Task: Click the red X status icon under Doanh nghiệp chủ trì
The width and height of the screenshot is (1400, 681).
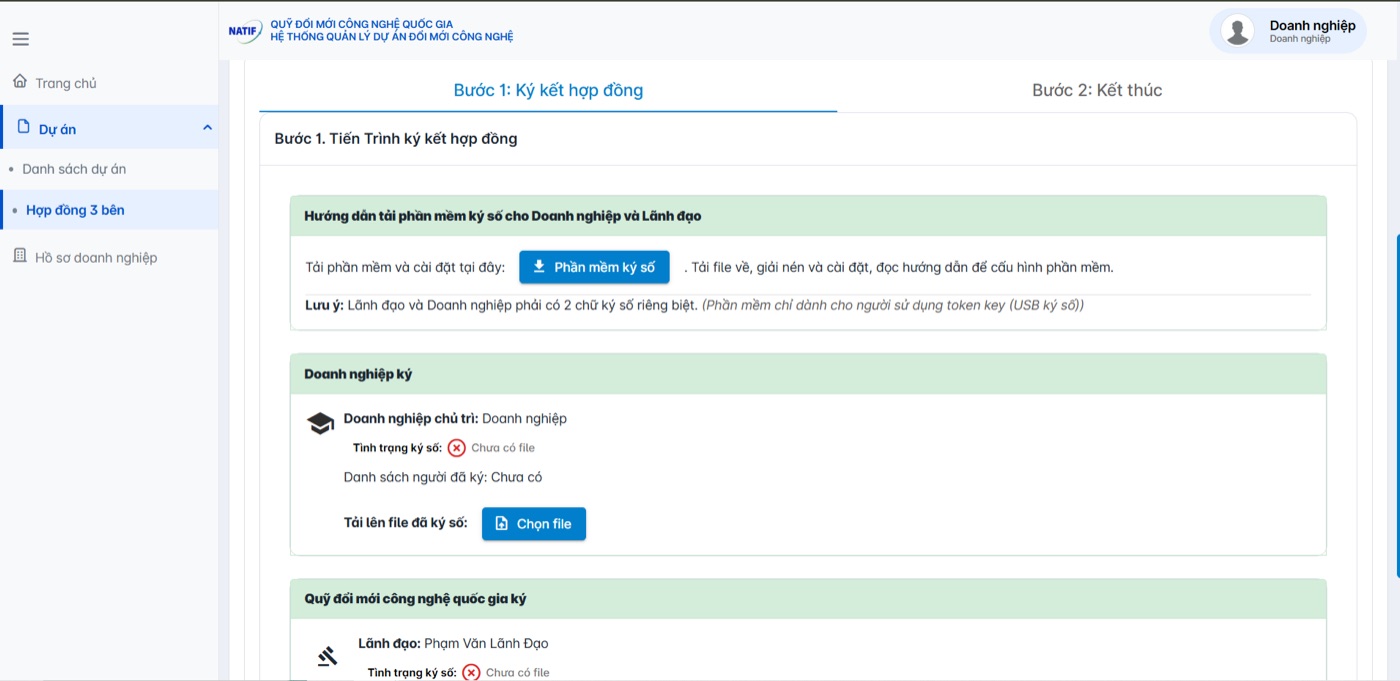Action: 456,448
